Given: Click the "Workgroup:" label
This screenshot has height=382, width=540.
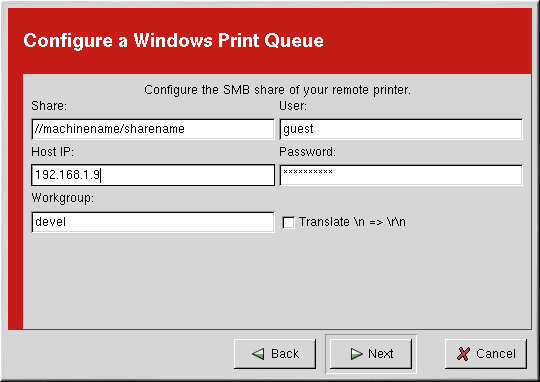Looking at the screenshot, I should click(x=62, y=198).
